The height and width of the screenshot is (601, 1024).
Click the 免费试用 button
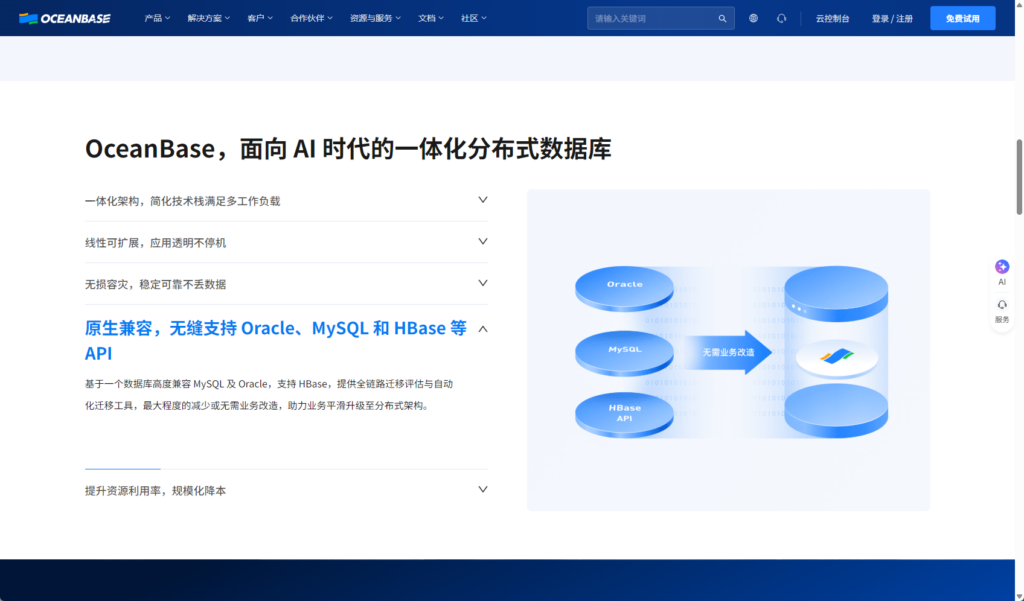[x=963, y=18]
